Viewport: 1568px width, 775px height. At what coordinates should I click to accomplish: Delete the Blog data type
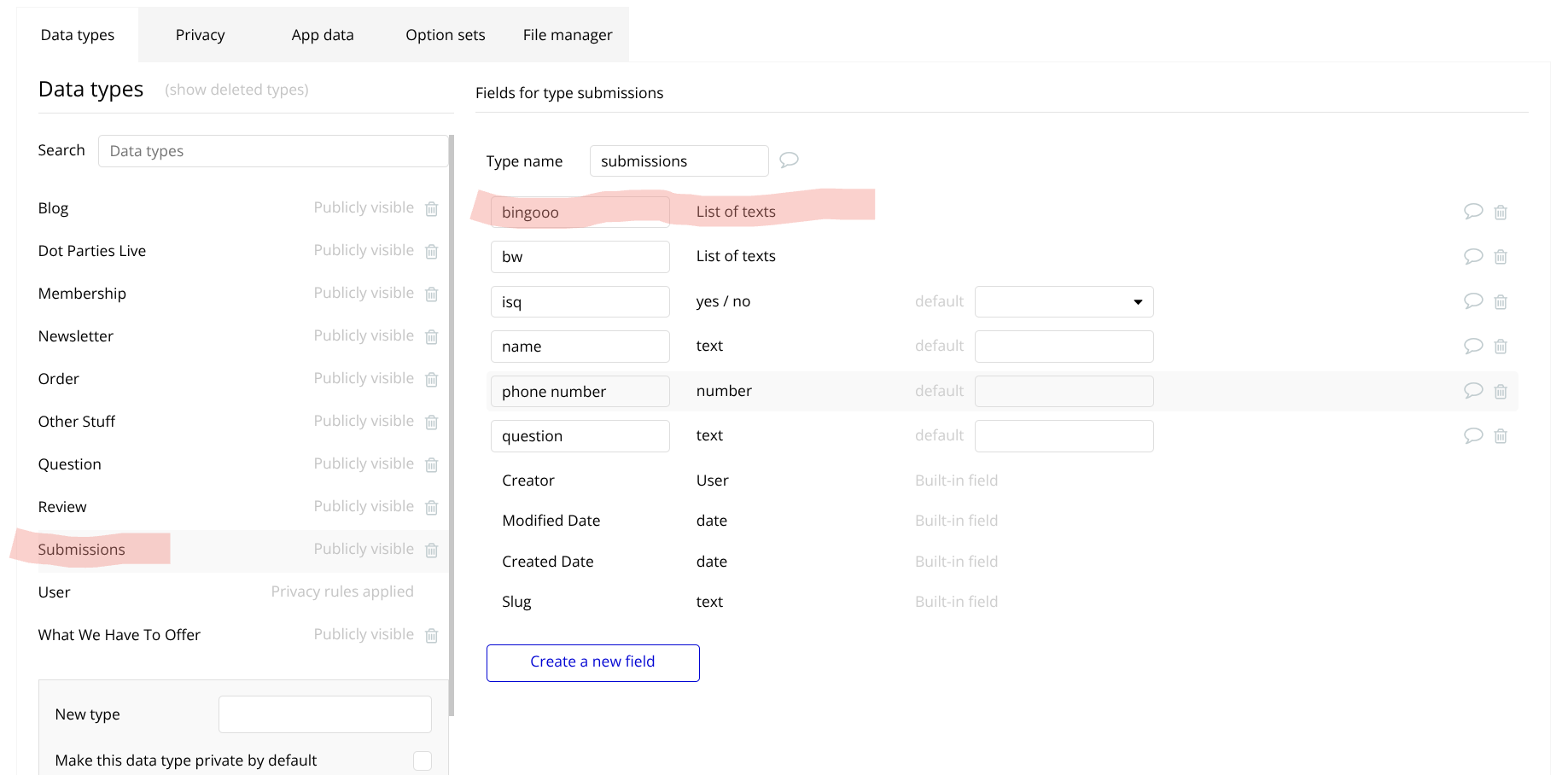click(x=432, y=209)
